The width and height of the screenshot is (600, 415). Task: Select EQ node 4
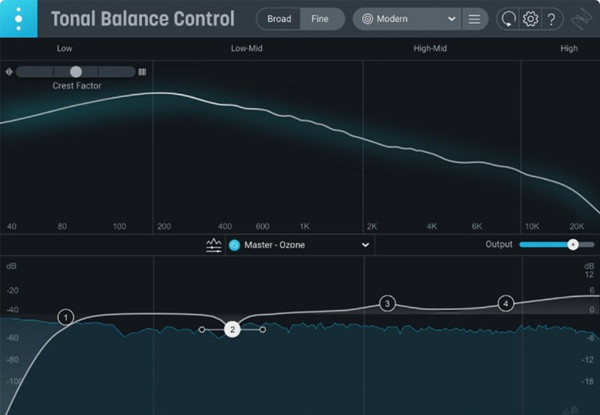pos(505,303)
